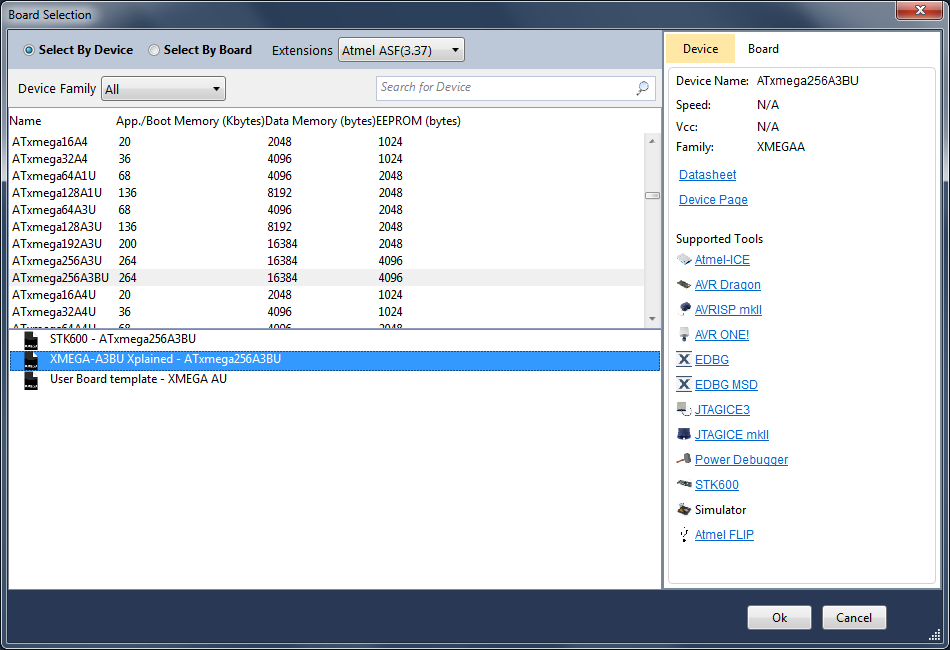Select STK600 - ATxmega256A3BU board entry
Image resolution: width=950 pixels, height=650 pixels.
pyautogui.click(x=334, y=339)
